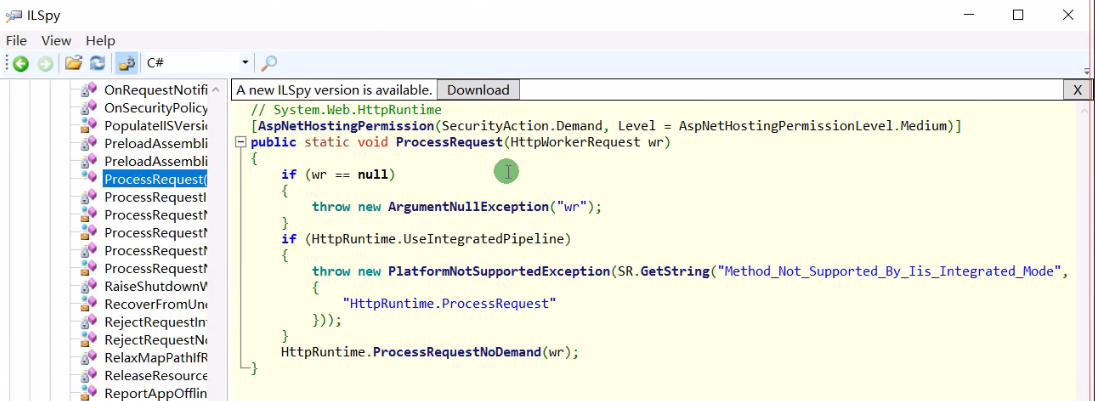This screenshot has width=1095, height=401.
Task: Click method icon beside RejectRequestNo
Action: pyautogui.click(x=89, y=340)
